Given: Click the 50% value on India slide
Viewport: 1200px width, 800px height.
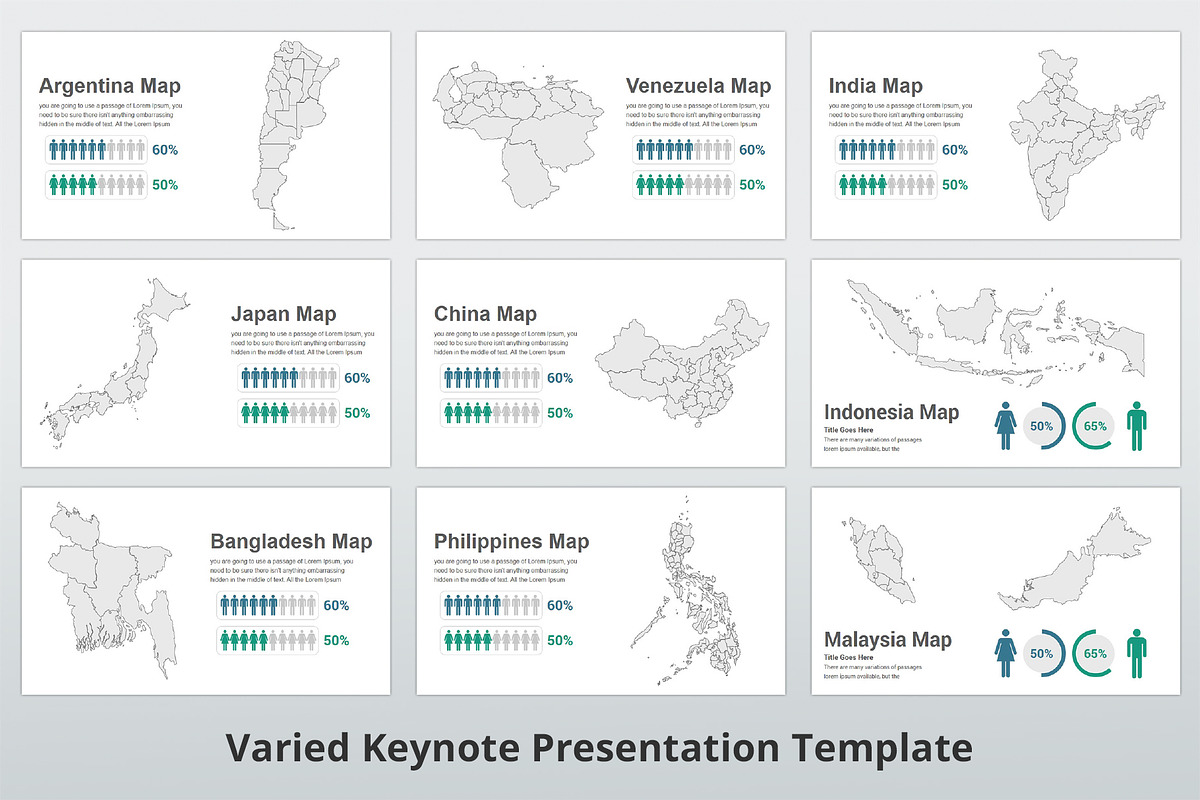Looking at the screenshot, I should point(955,185).
